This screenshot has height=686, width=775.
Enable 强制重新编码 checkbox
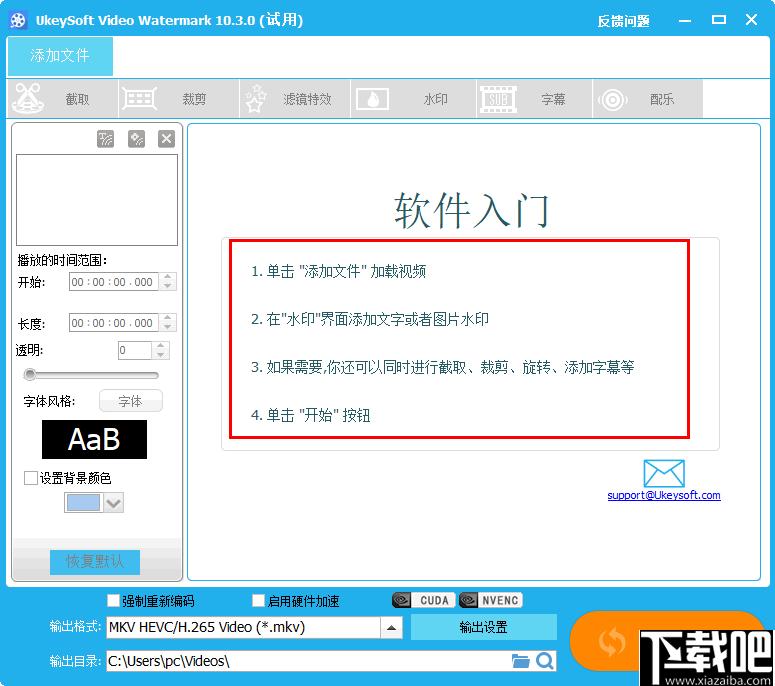[114, 600]
